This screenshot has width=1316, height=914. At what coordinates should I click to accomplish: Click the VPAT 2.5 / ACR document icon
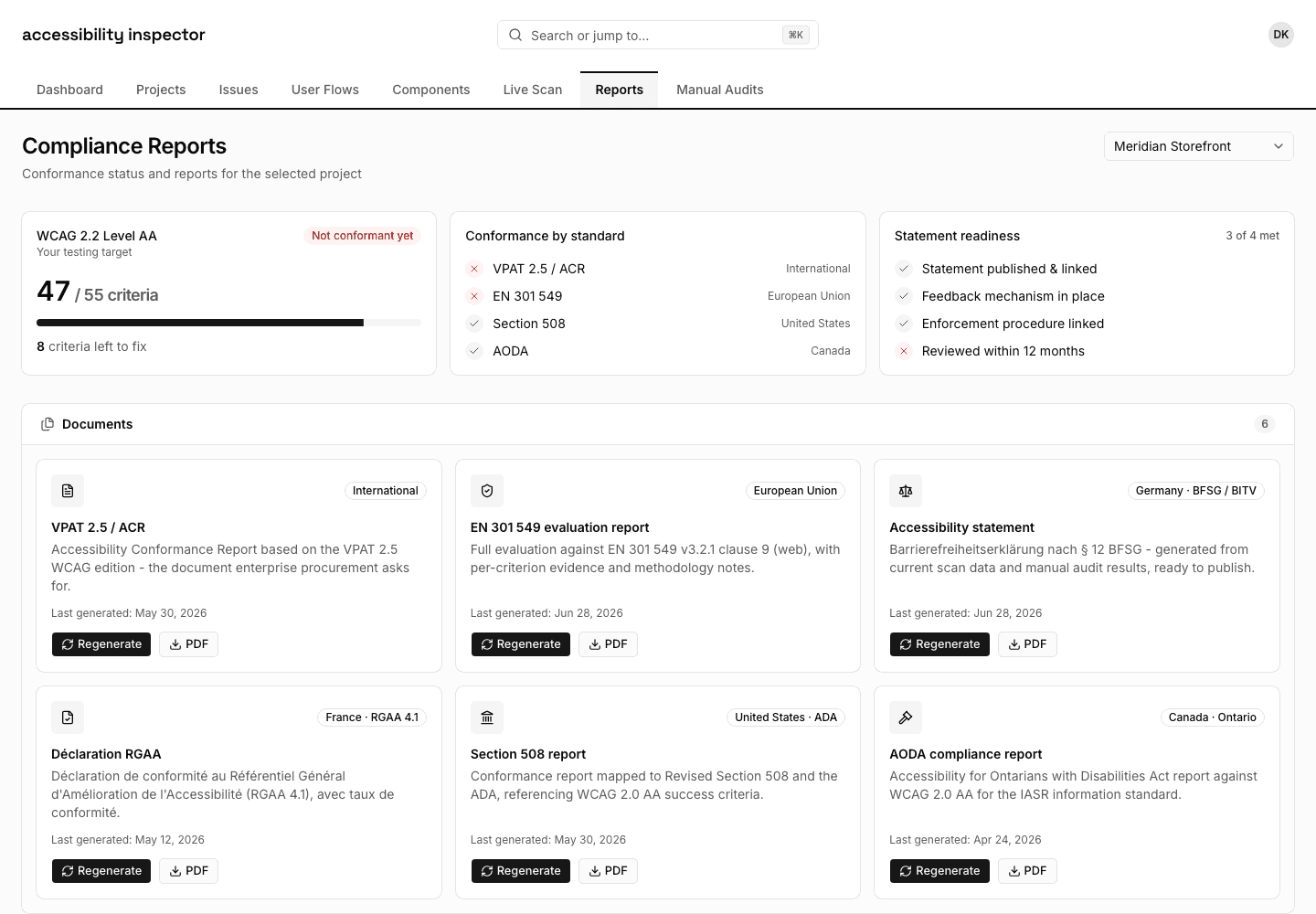68,491
